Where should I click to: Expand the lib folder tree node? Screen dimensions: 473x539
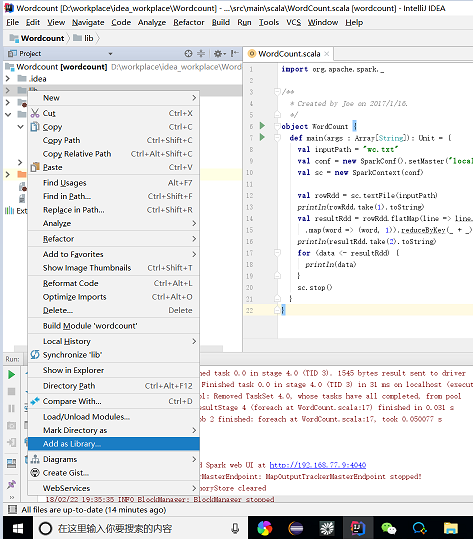click(x=8, y=90)
